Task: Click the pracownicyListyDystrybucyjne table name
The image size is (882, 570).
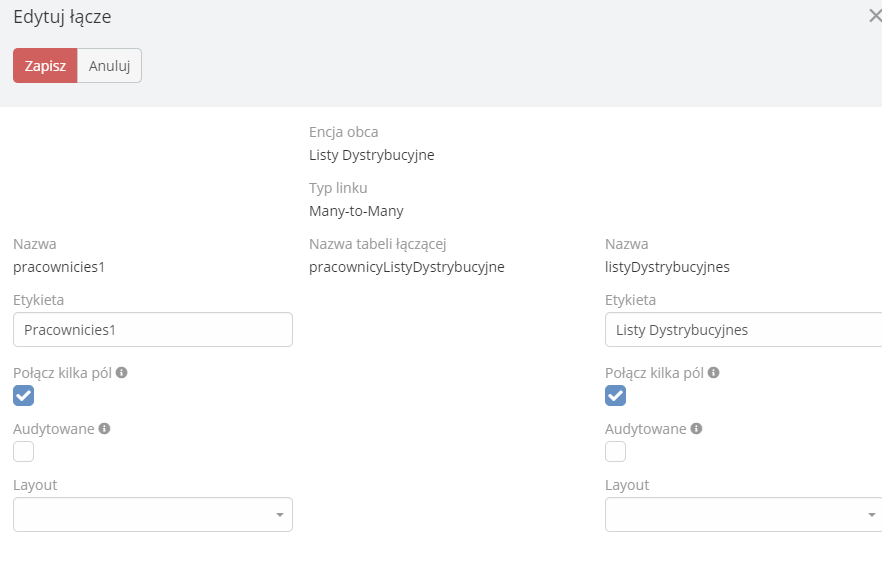Action: (x=406, y=267)
